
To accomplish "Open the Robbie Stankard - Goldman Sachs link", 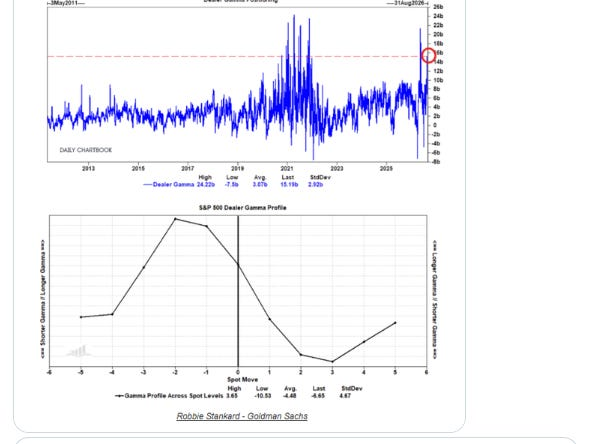I will click(x=242, y=416).
